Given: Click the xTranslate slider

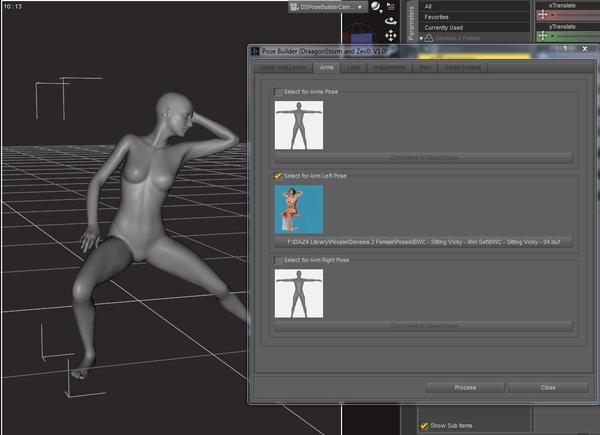Looking at the screenshot, I should pos(571,16).
